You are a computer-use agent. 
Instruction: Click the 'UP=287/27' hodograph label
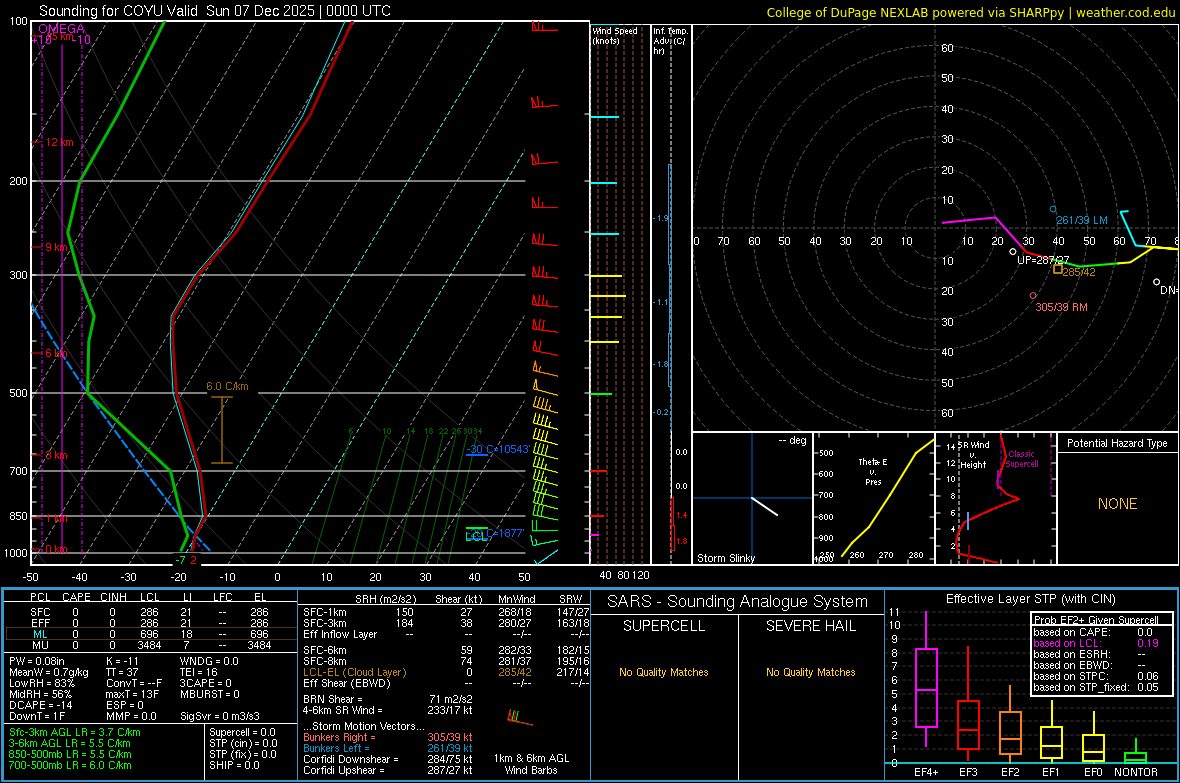(x=1043, y=260)
